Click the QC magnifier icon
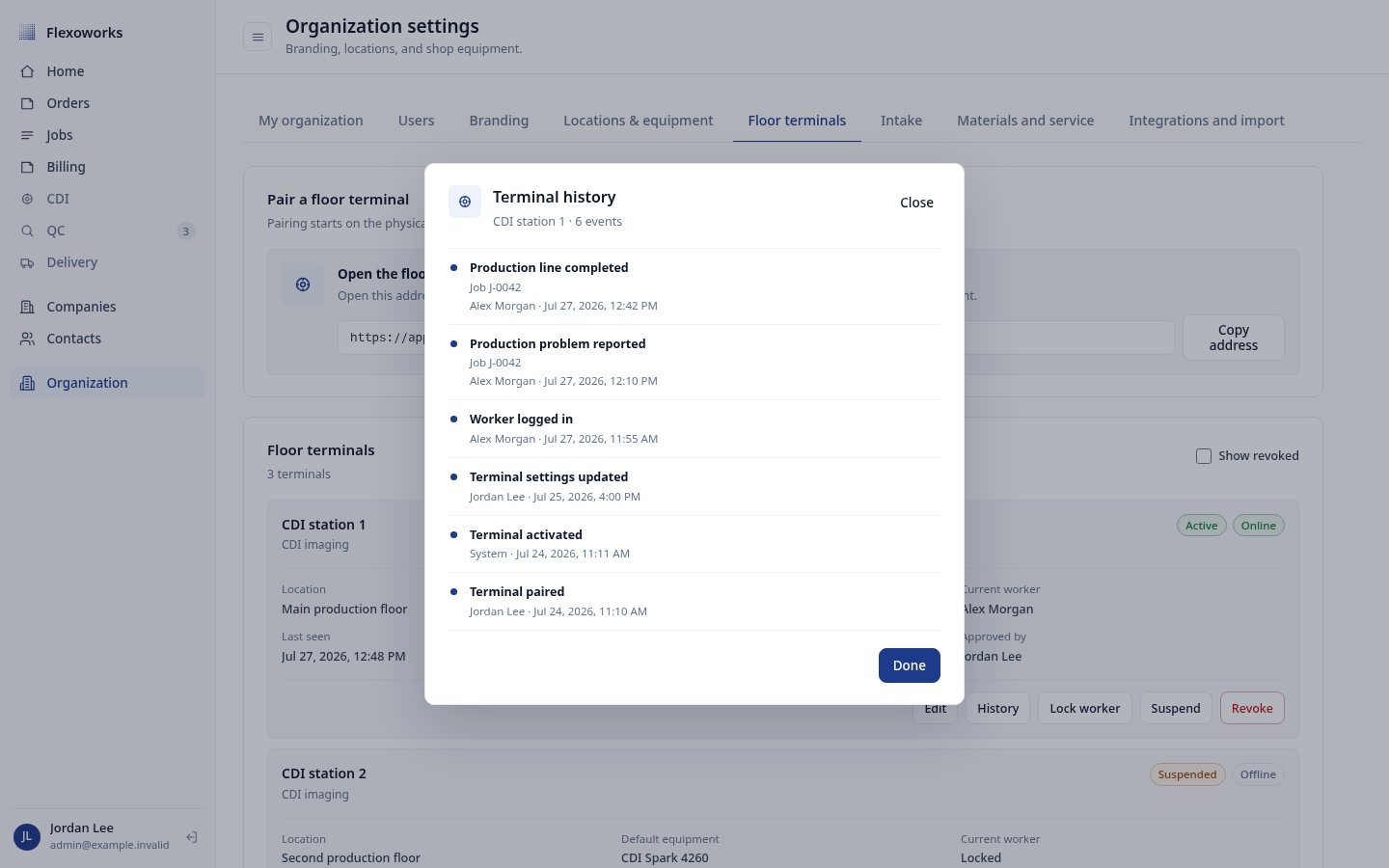The height and width of the screenshot is (868, 1389). (27, 231)
